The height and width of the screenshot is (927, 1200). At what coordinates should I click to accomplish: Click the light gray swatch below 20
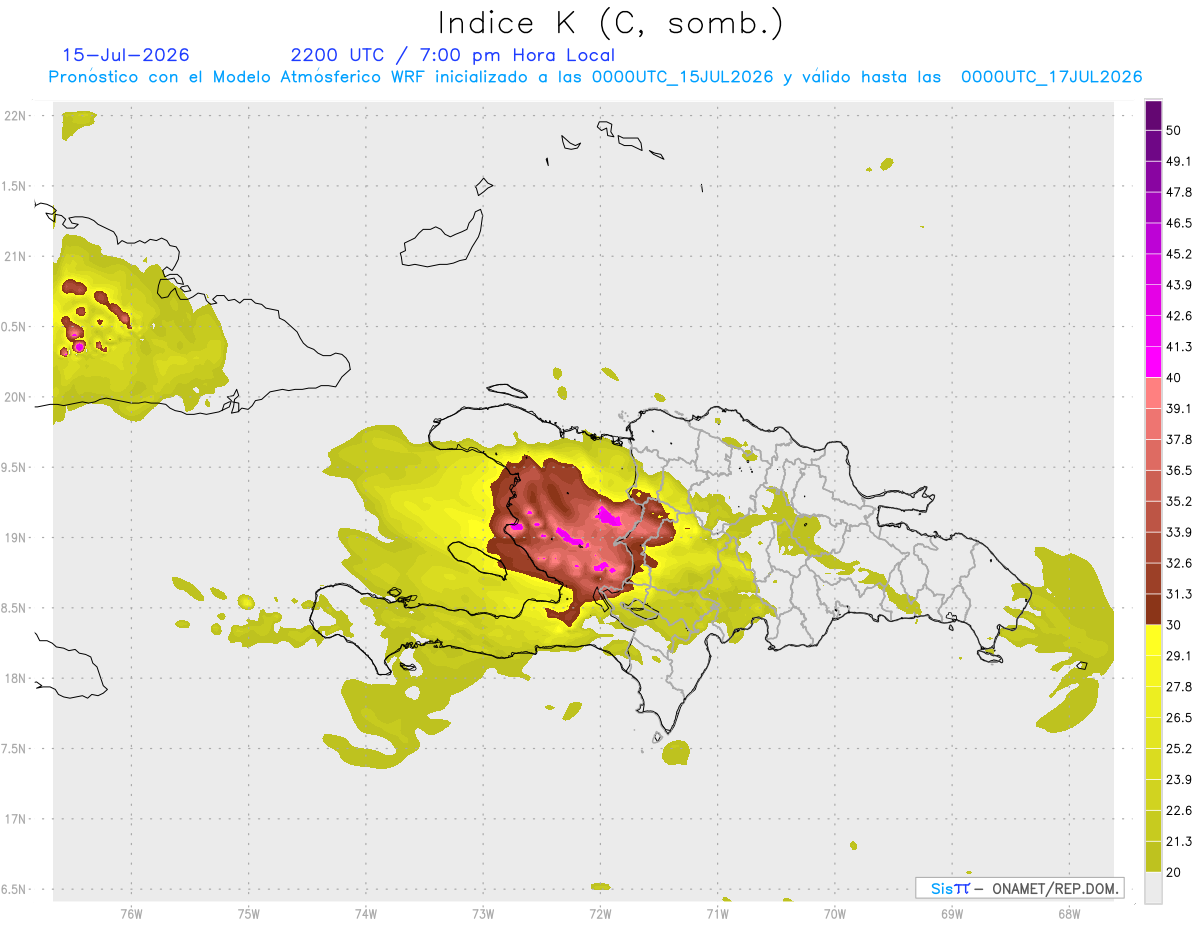1153,887
